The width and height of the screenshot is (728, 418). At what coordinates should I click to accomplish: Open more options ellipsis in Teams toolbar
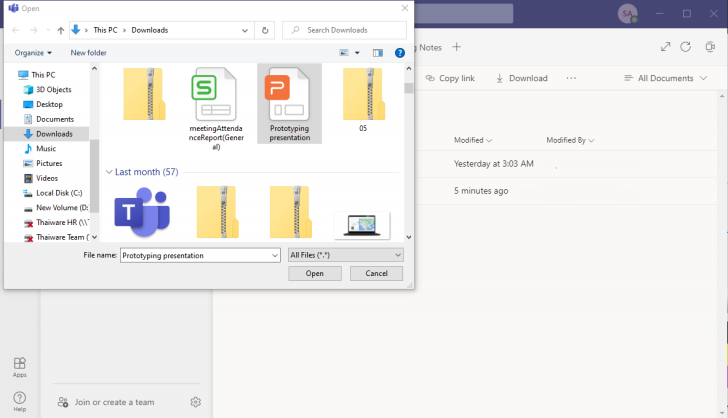point(571,78)
